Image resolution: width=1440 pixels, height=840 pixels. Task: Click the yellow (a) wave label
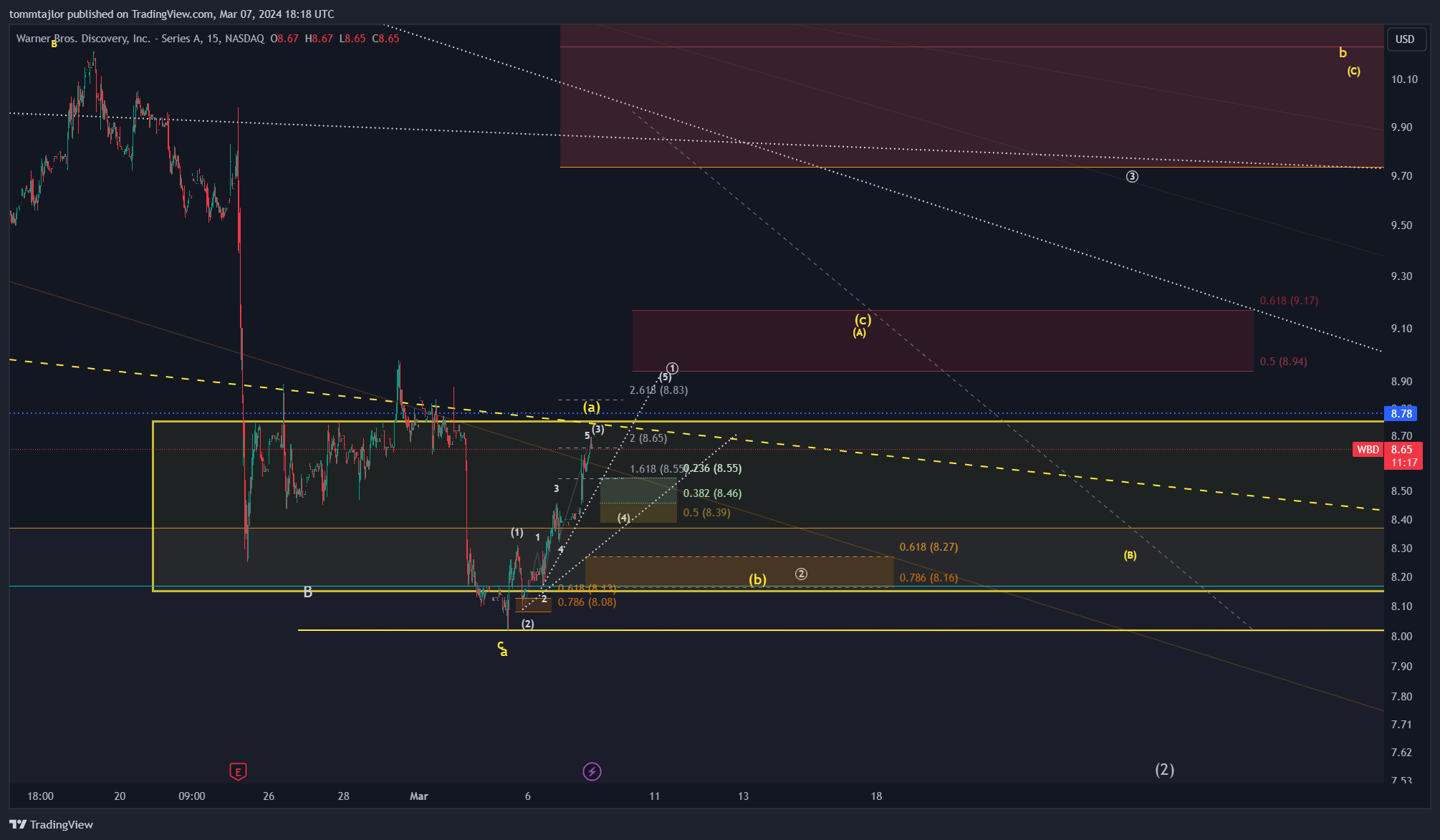coord(591,407)
